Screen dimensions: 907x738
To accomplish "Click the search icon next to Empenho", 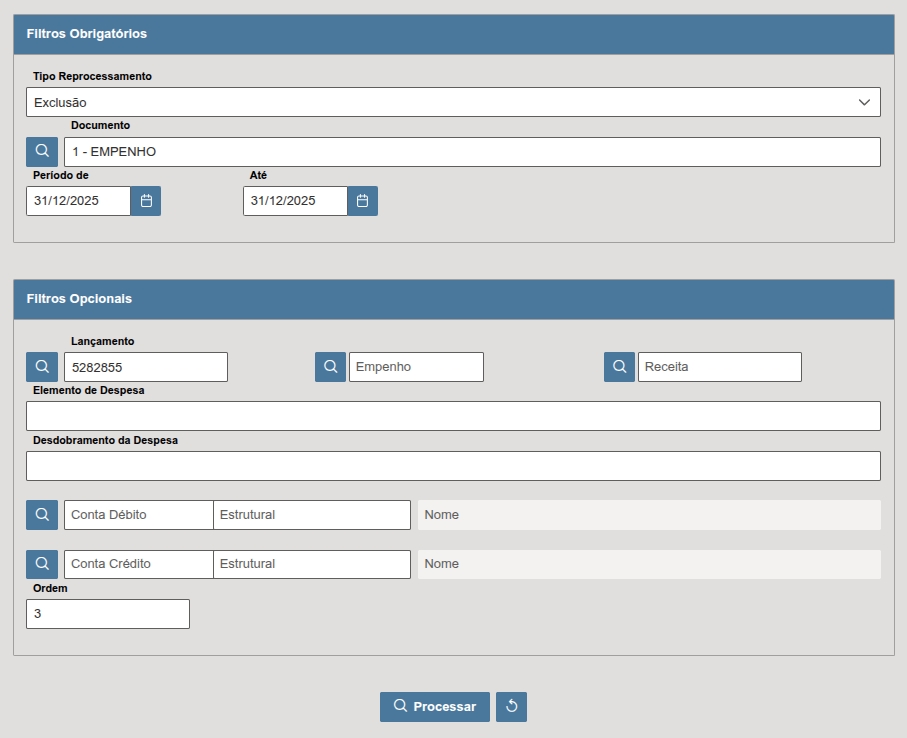I will [330, 367].
